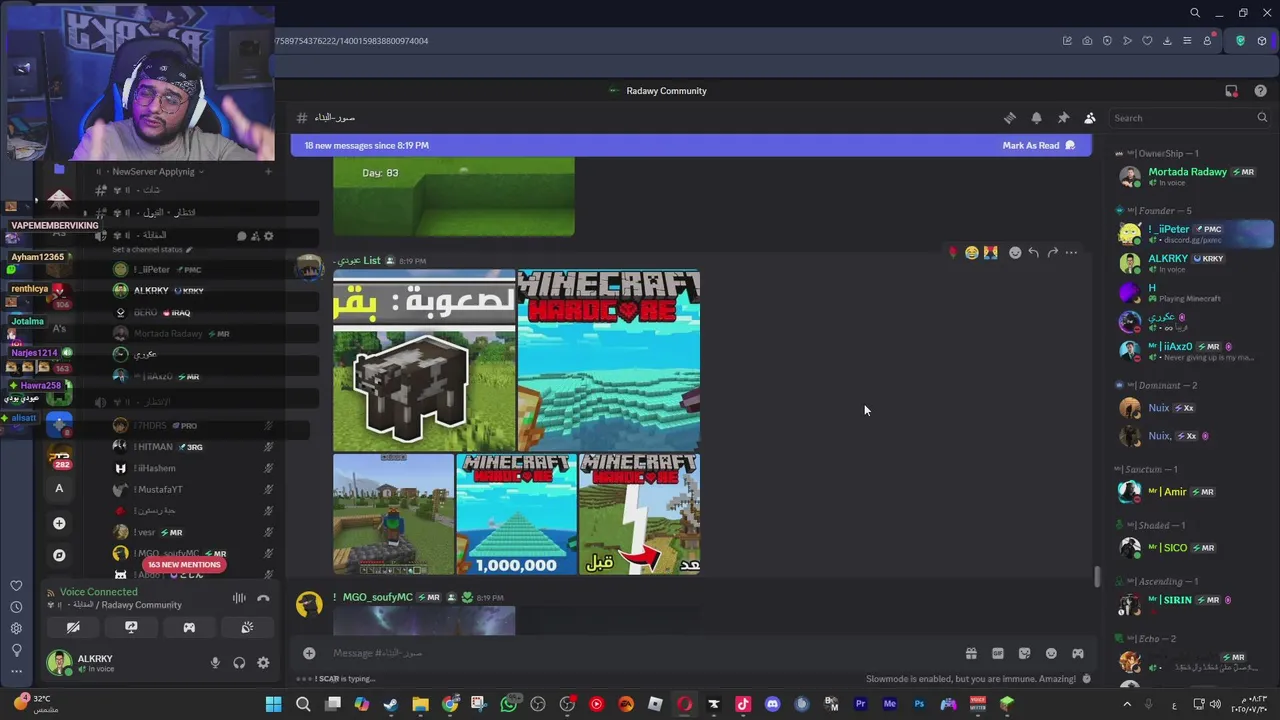
Task: Open WhatsApp from Windows taskbar
Action: 509,704
